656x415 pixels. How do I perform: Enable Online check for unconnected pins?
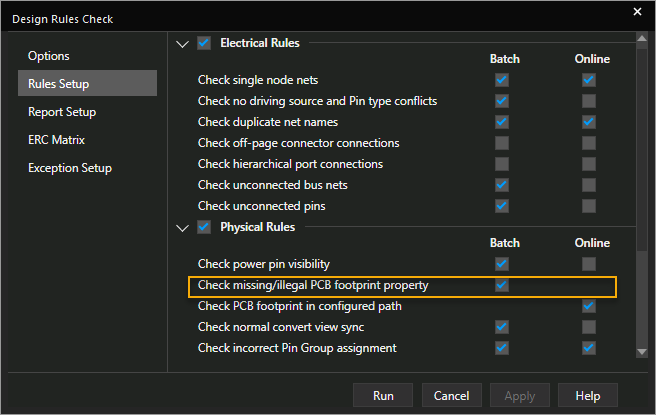click(x=589, y=206)
